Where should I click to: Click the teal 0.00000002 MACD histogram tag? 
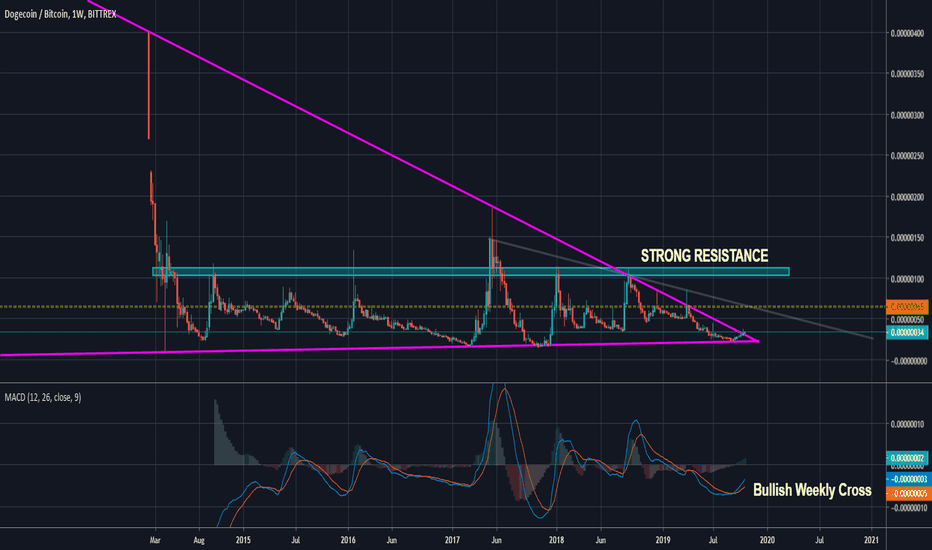point(908,458)
